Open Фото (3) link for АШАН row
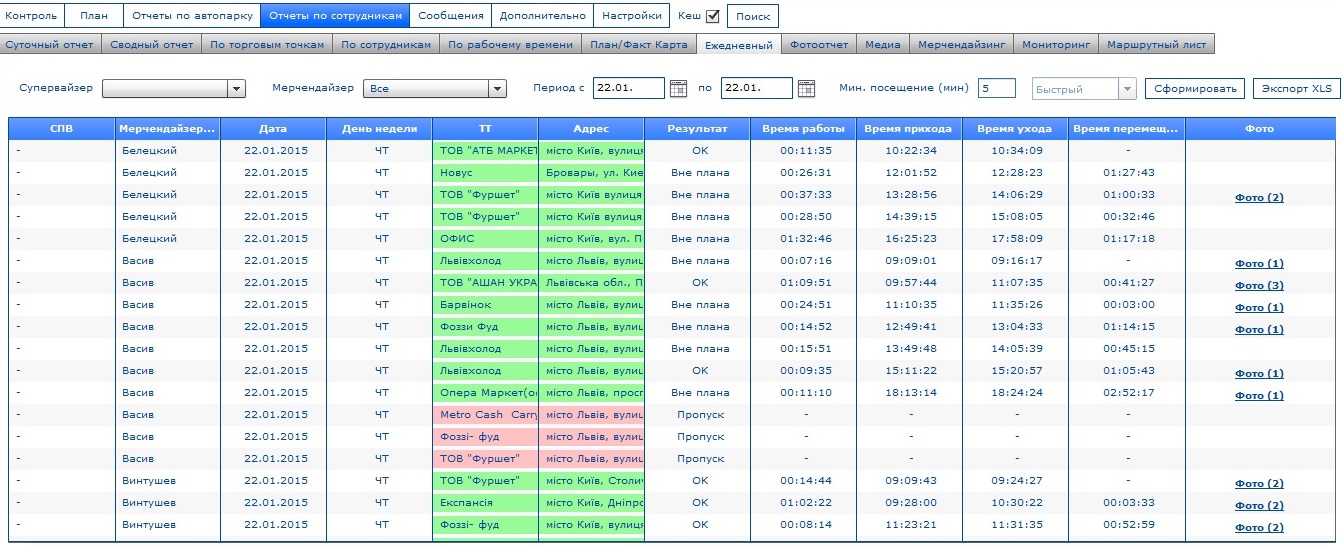Viewport: 1342px width, 550px height. (1259, 286)
